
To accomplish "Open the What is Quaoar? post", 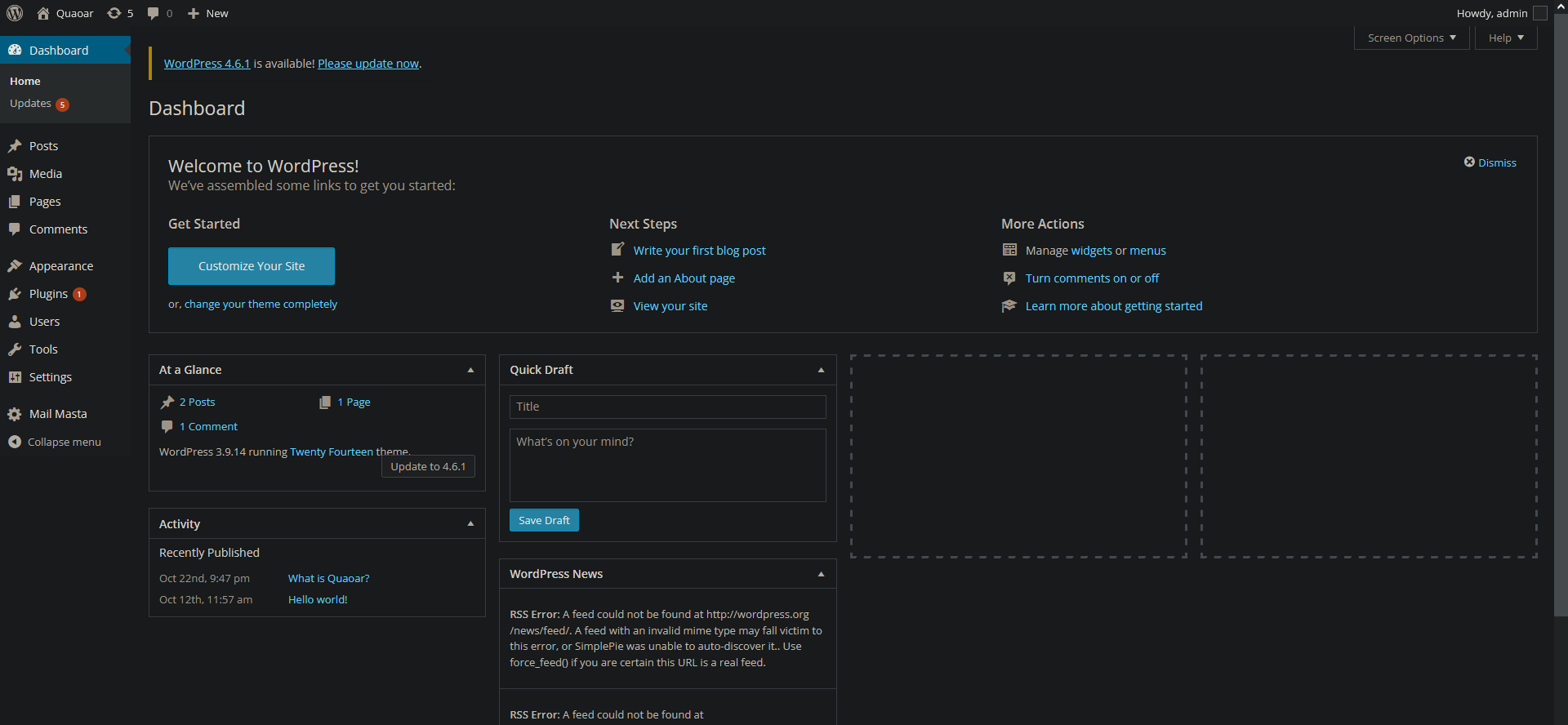I will coord(329,578).
